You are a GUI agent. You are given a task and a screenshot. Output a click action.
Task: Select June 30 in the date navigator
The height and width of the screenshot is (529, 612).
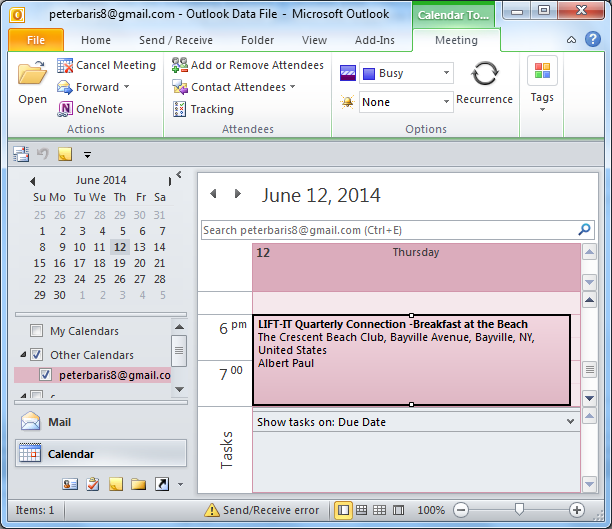pos(59,295)
